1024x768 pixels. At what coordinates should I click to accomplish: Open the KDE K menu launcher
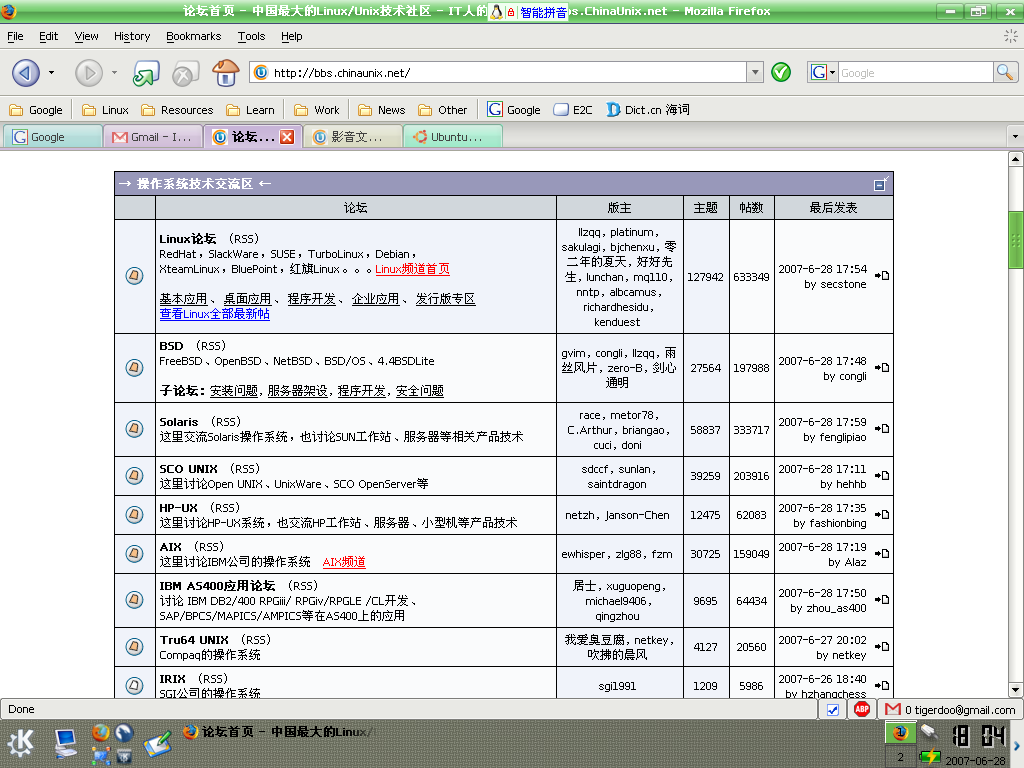coord(21,743)
